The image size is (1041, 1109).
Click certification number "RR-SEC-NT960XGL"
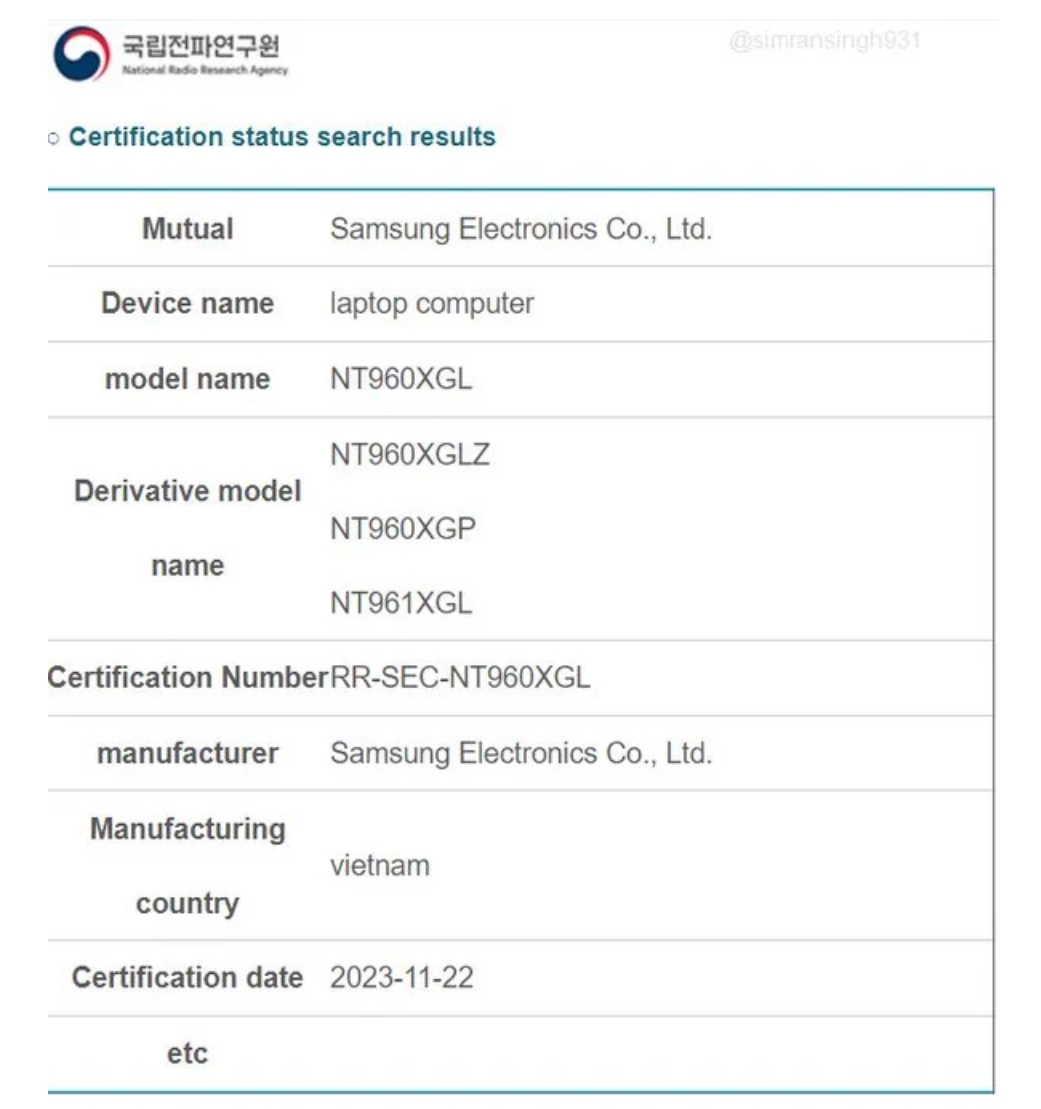[x=460, y=678]
